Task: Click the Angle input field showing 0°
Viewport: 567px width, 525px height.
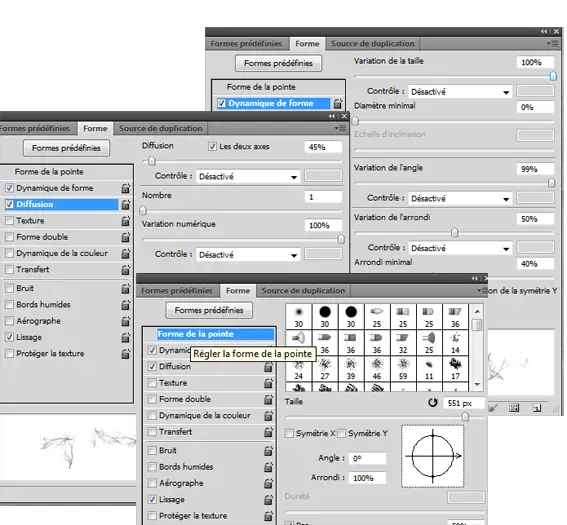Action: [367, 458]
